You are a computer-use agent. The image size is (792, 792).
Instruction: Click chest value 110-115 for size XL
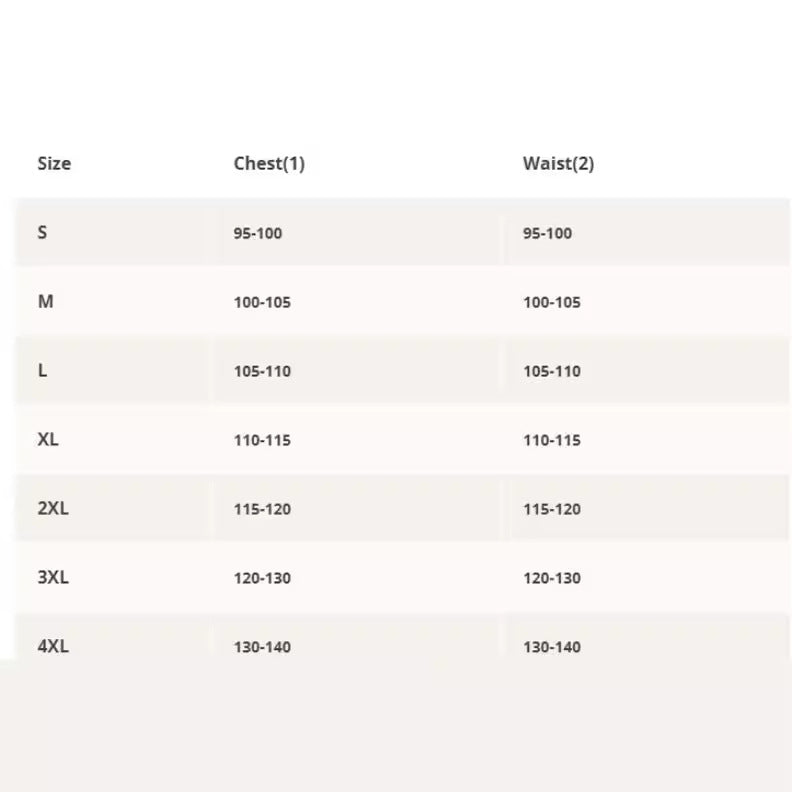pos(262,440)
